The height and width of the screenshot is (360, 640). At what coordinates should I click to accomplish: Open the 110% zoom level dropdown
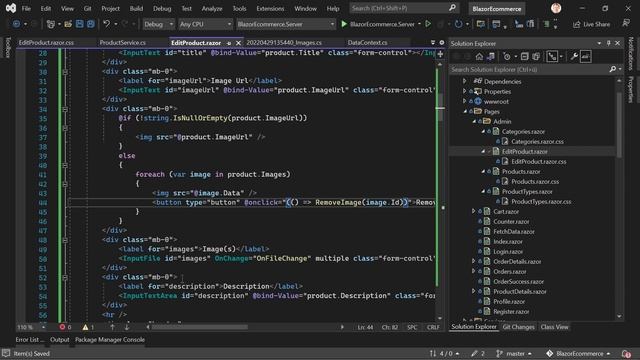click(31, 327)
